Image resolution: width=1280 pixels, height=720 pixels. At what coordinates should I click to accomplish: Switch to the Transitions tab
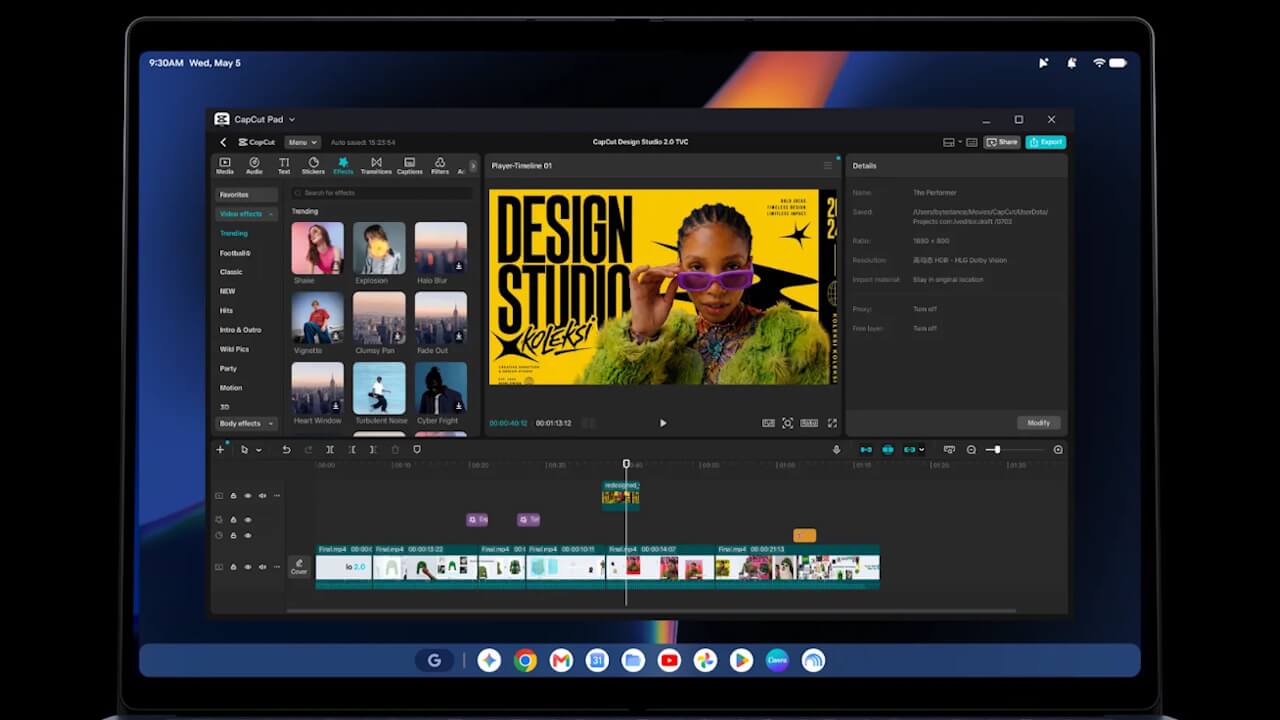click(x=376, y=166)
